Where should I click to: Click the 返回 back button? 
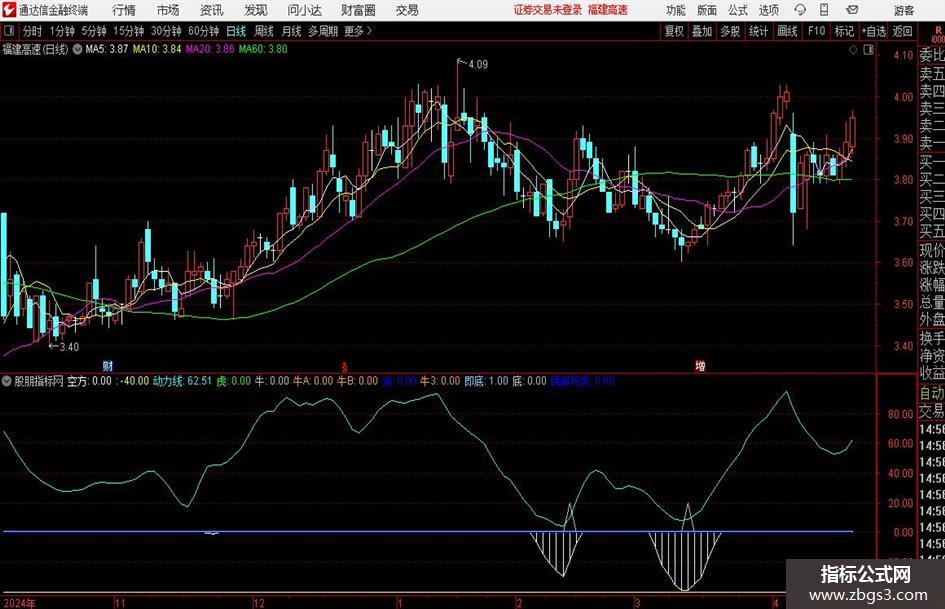coord(902,31)
